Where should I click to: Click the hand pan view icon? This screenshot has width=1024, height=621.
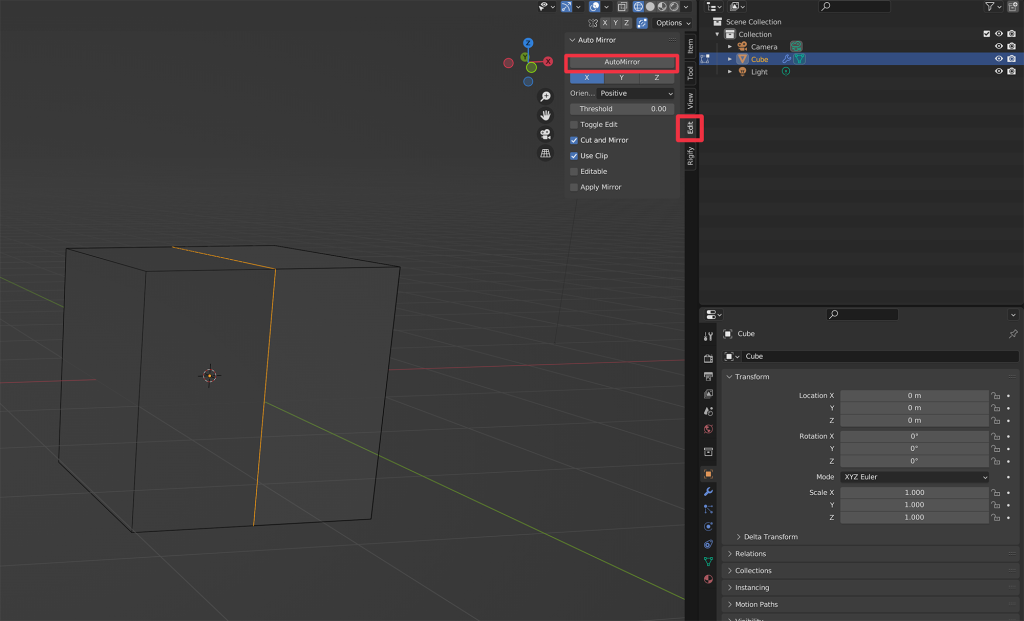[x=545, y=116]
